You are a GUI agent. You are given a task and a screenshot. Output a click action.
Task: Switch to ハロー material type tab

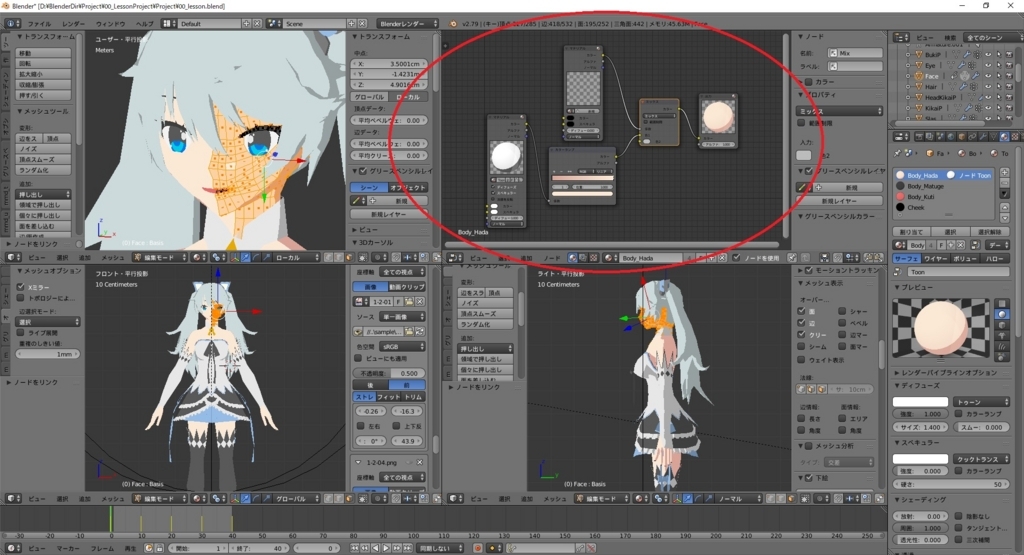pyautogui.click(x=995, y=259)
